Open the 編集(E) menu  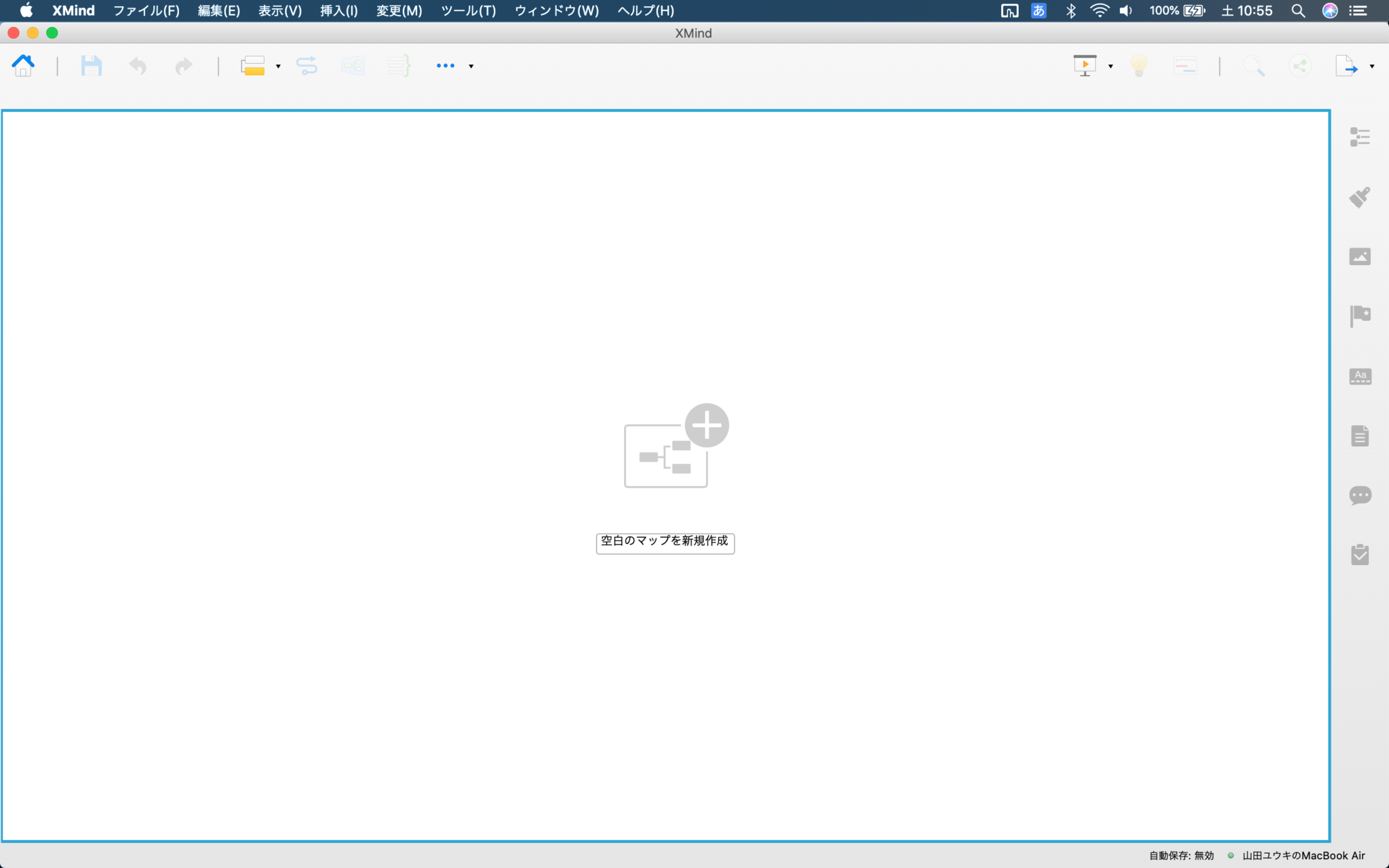click(218, 11)
